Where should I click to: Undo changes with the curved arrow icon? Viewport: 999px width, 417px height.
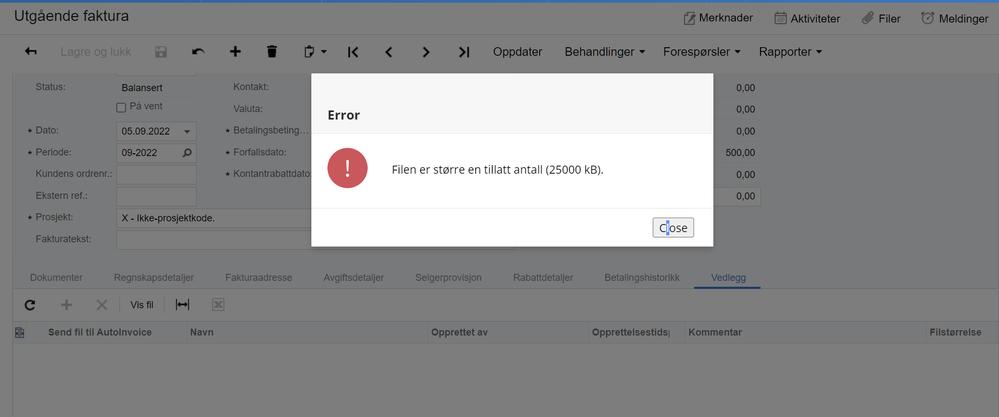pyautogui.click(x=198, y=52)
